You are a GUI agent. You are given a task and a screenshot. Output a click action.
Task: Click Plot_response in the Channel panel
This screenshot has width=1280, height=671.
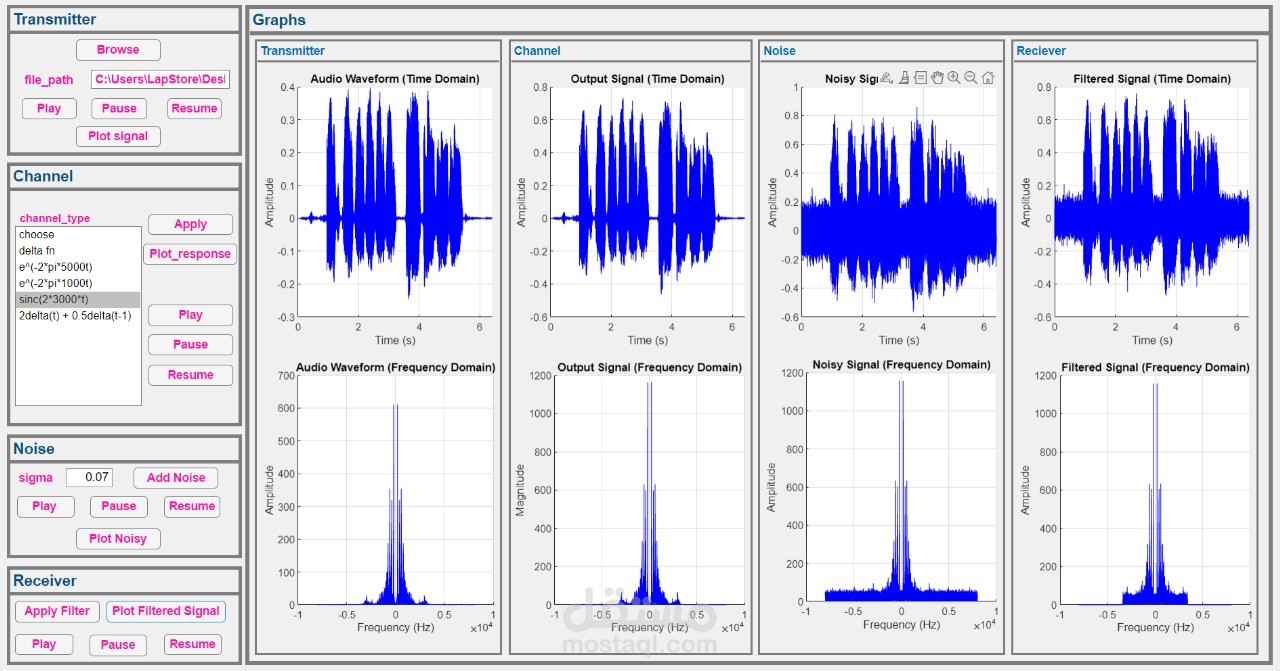click(190, 254)
